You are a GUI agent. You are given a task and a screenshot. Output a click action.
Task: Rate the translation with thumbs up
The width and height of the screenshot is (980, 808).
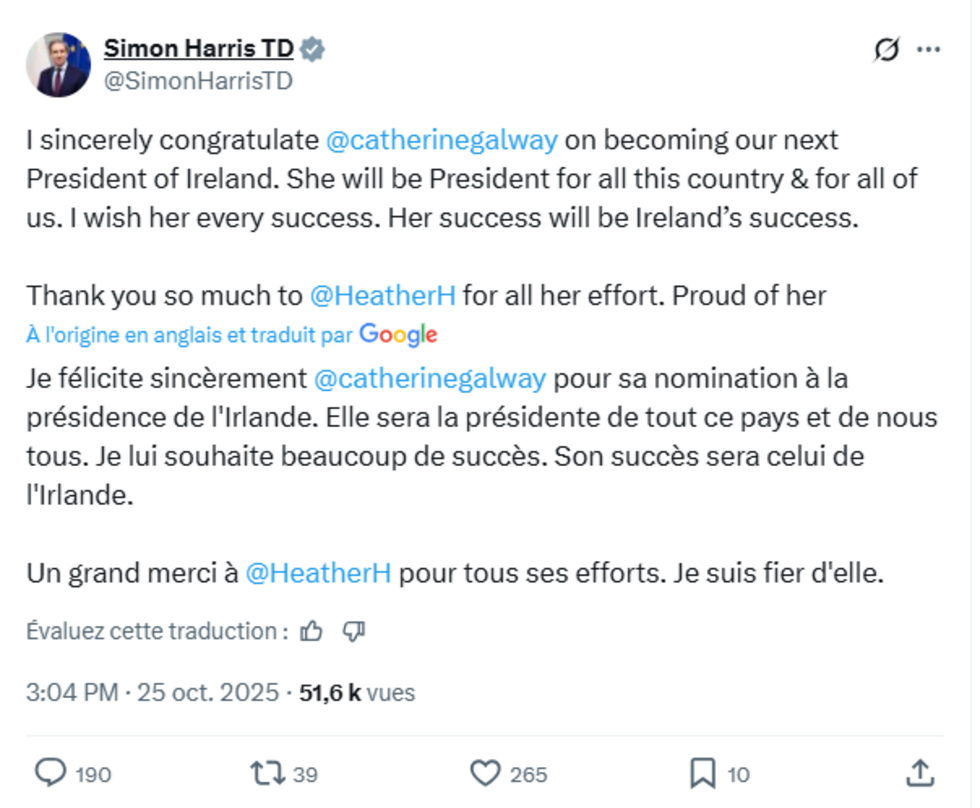312,631
